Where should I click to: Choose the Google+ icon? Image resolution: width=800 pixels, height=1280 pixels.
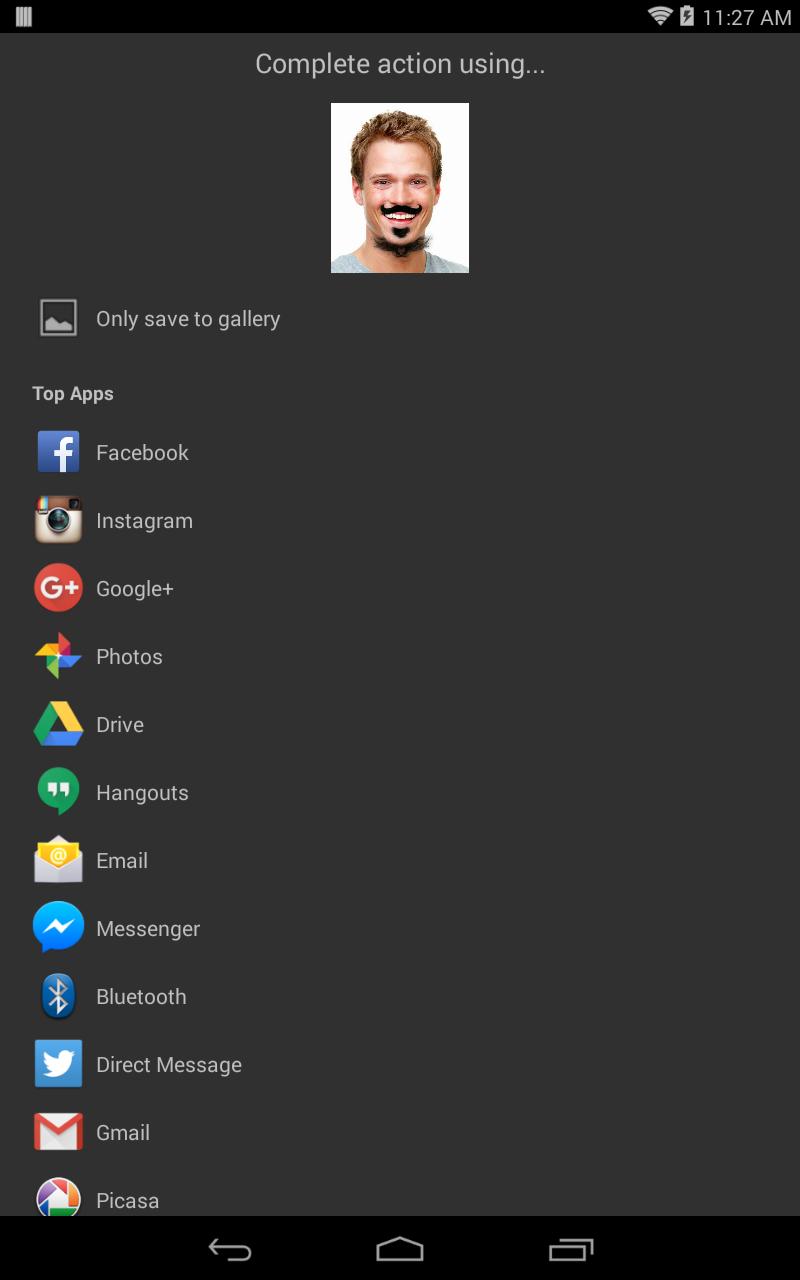pyautogui.click(x=58, y=588)
